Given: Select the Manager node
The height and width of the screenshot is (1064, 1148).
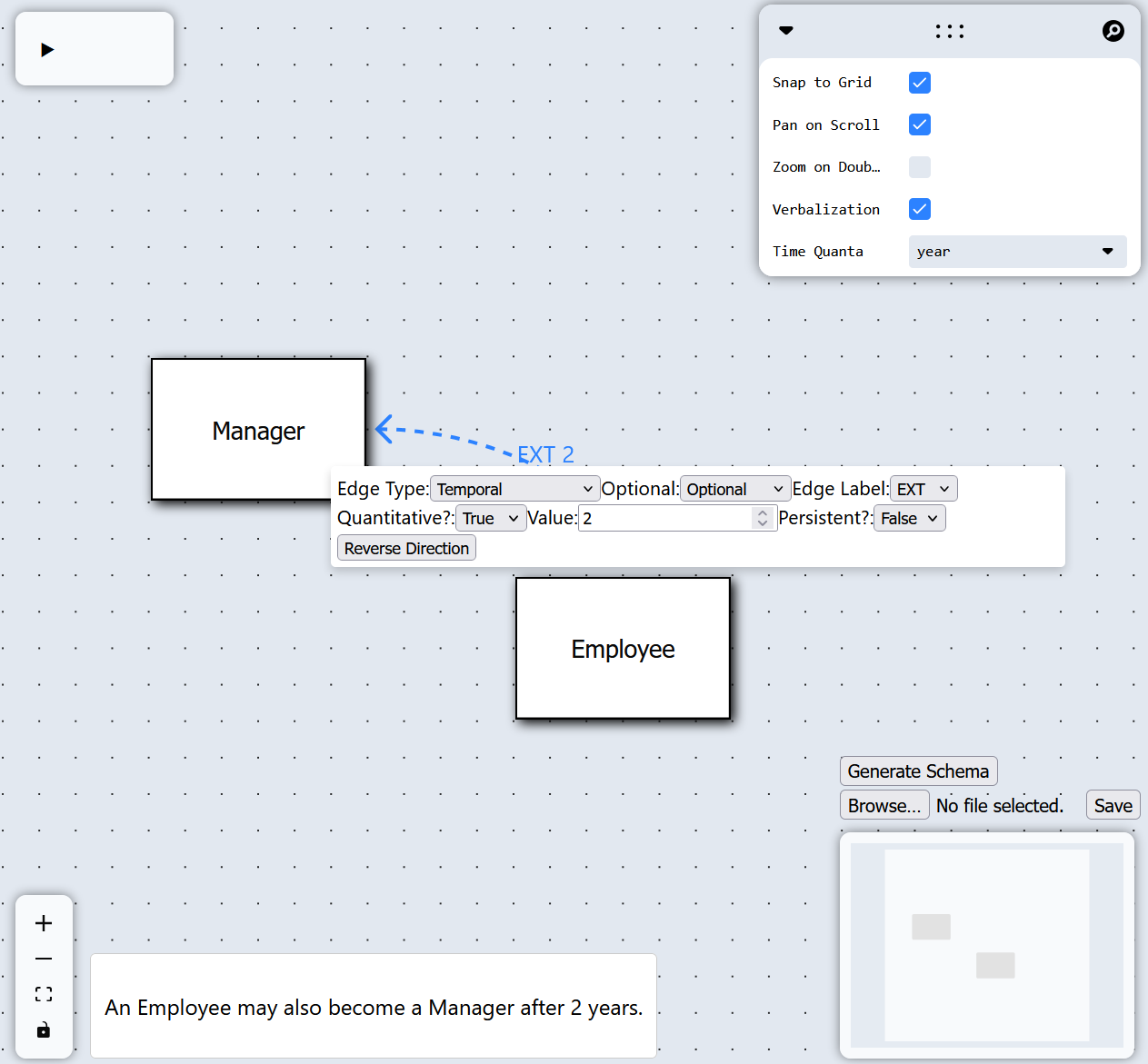Looking at the screenshot, I should 258,430.
